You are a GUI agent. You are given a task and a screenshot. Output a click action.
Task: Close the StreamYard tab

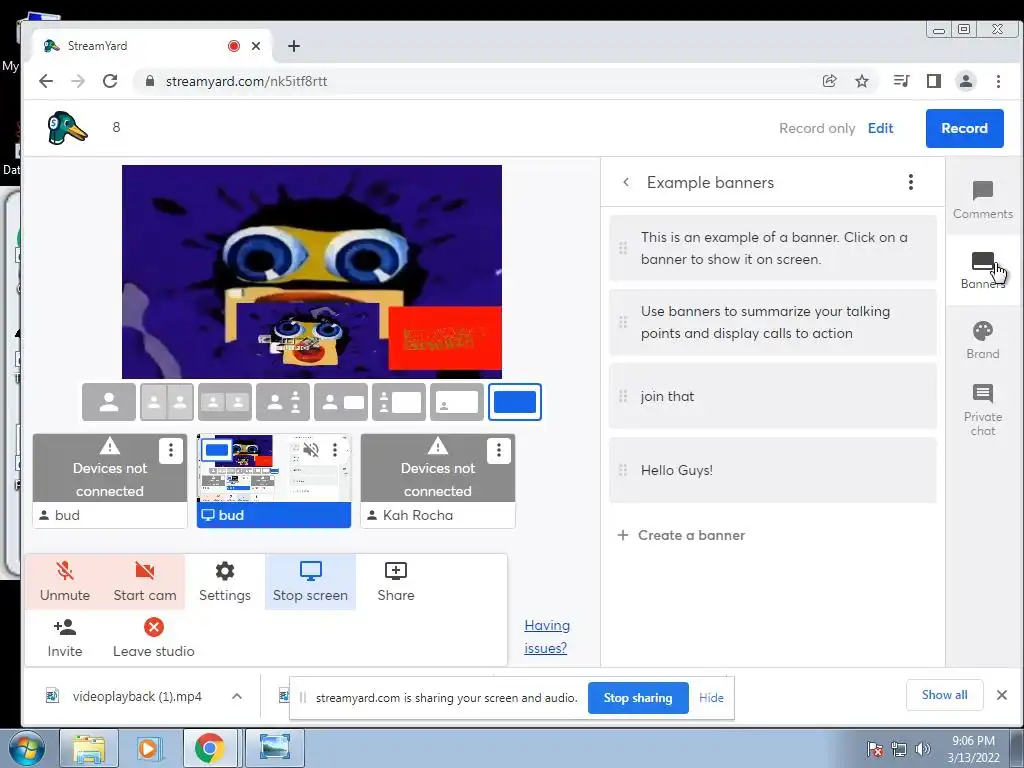[x=256, y=46]
